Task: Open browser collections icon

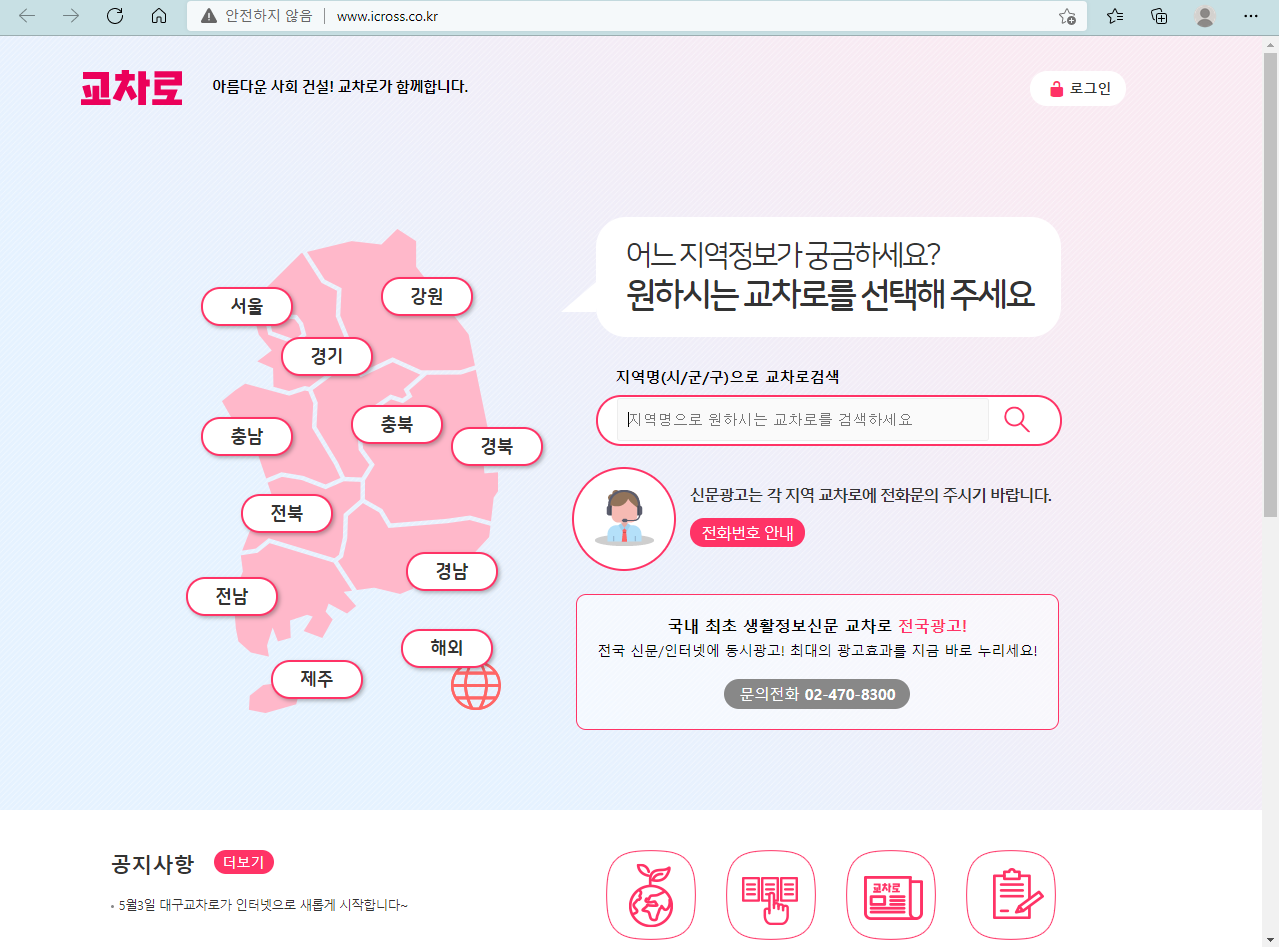Action: tap(1159, 16)
